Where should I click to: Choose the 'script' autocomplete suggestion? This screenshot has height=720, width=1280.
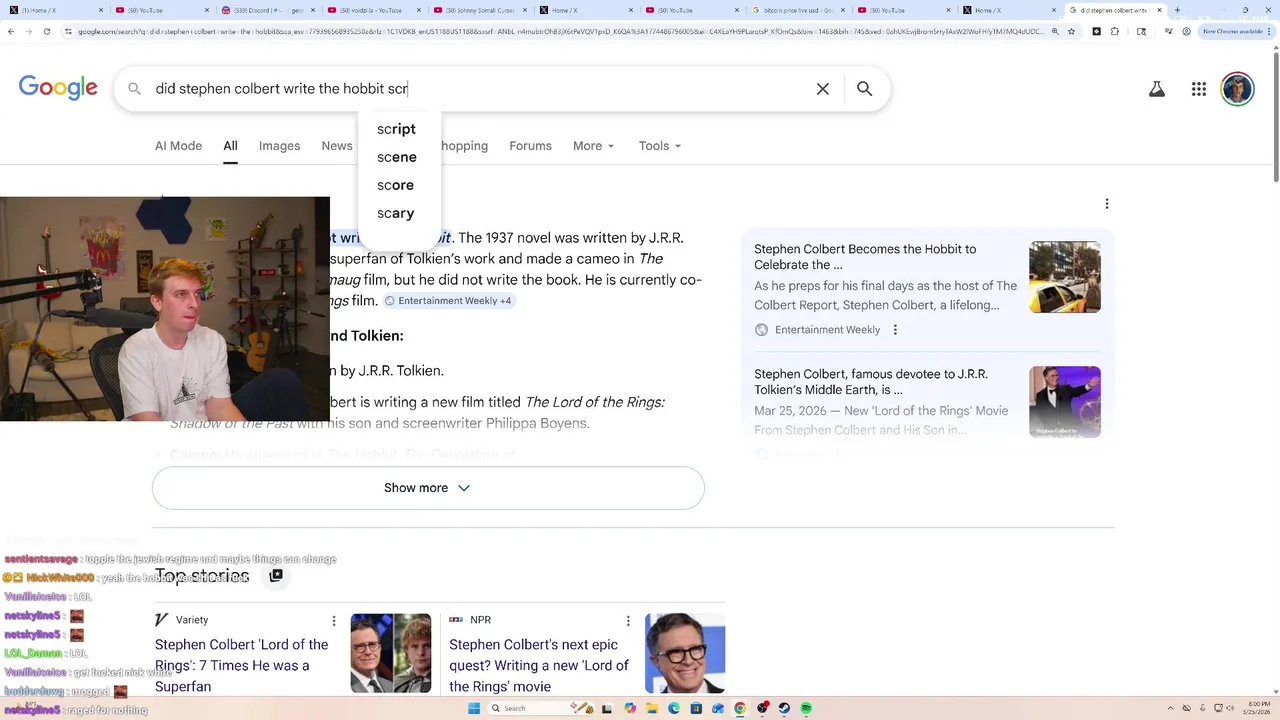point(396,129)
